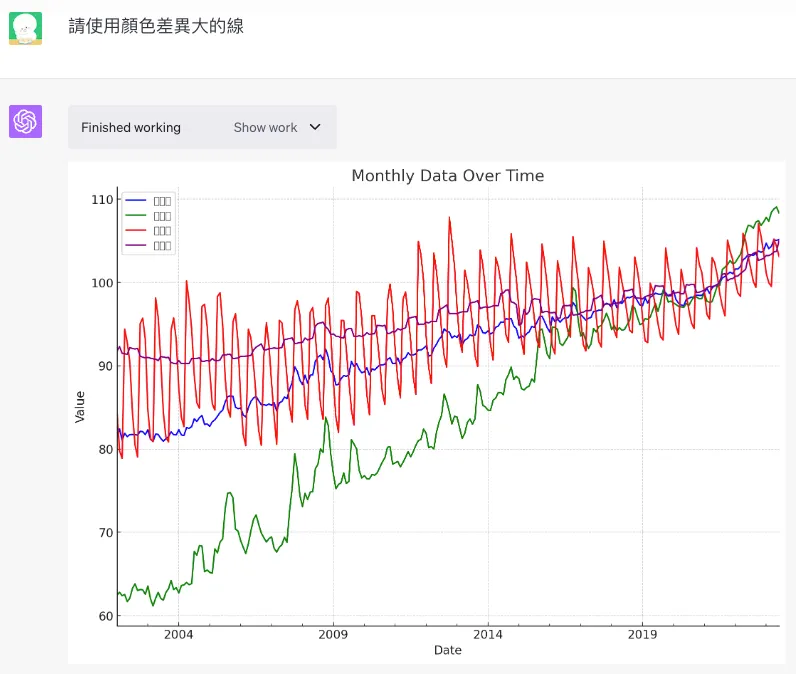Click the 70 y-axis tick label
The height and width of the screenshot is (674, 796).
click(106, 533)
